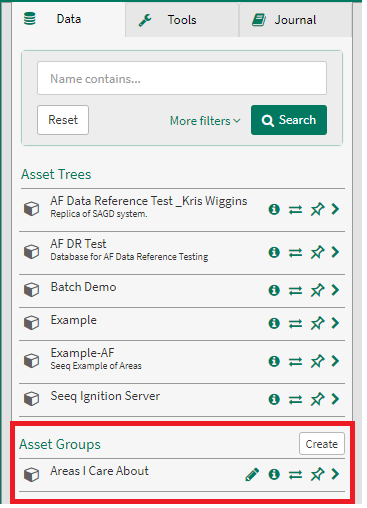Click the info icon for AF DR Test

coord(274,252)
